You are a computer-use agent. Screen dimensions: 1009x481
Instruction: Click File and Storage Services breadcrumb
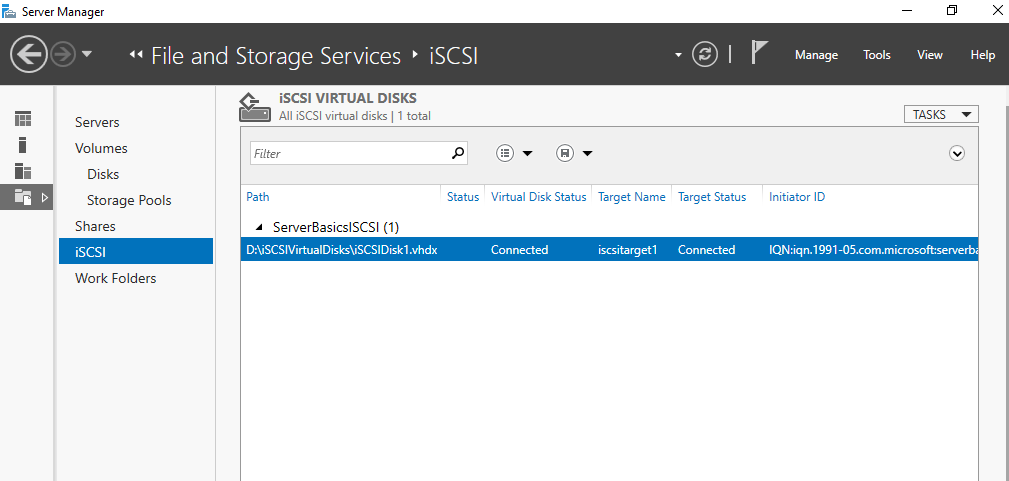[276, 55]
